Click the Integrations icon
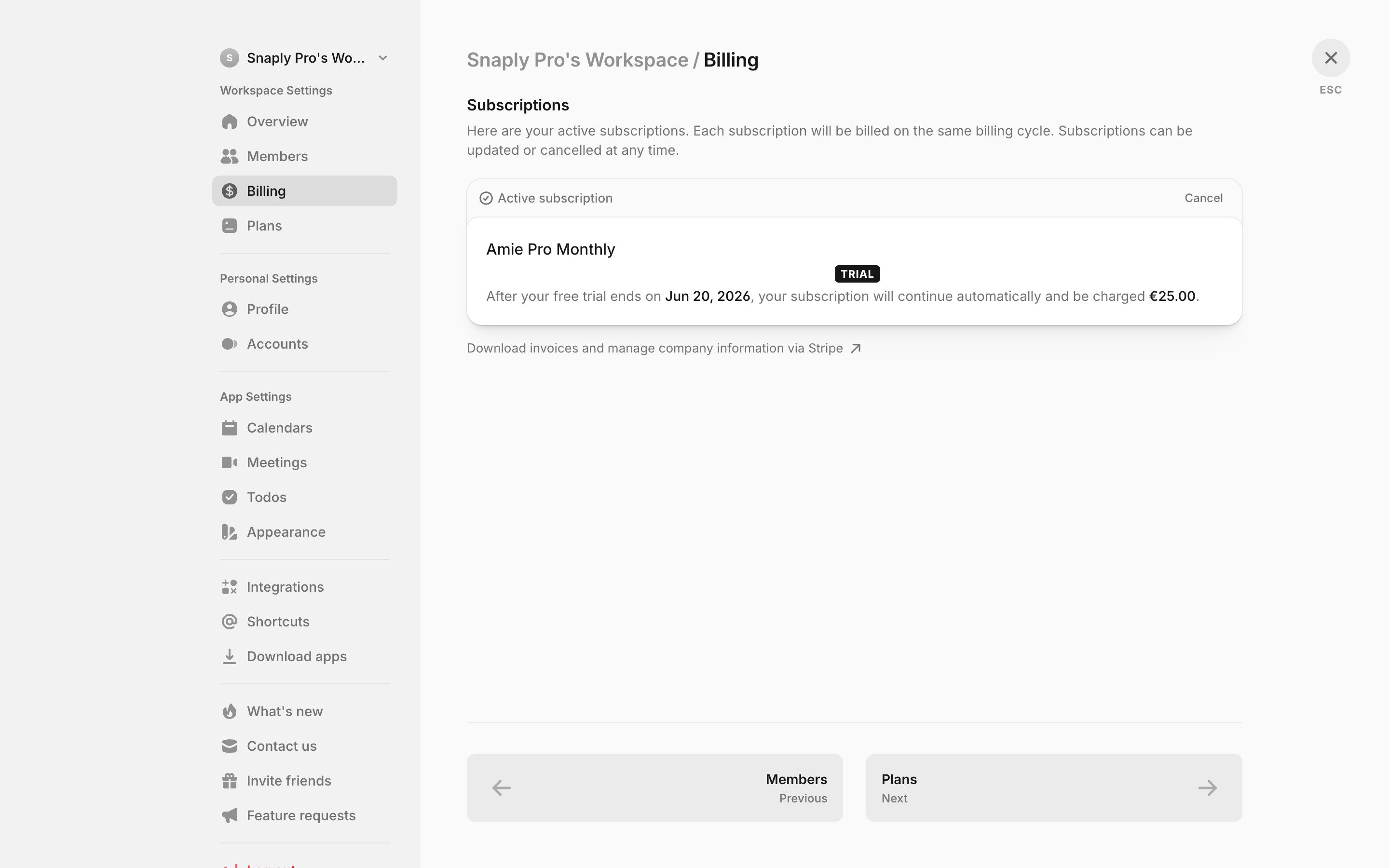1389x868 pixels. coord(230,587)
